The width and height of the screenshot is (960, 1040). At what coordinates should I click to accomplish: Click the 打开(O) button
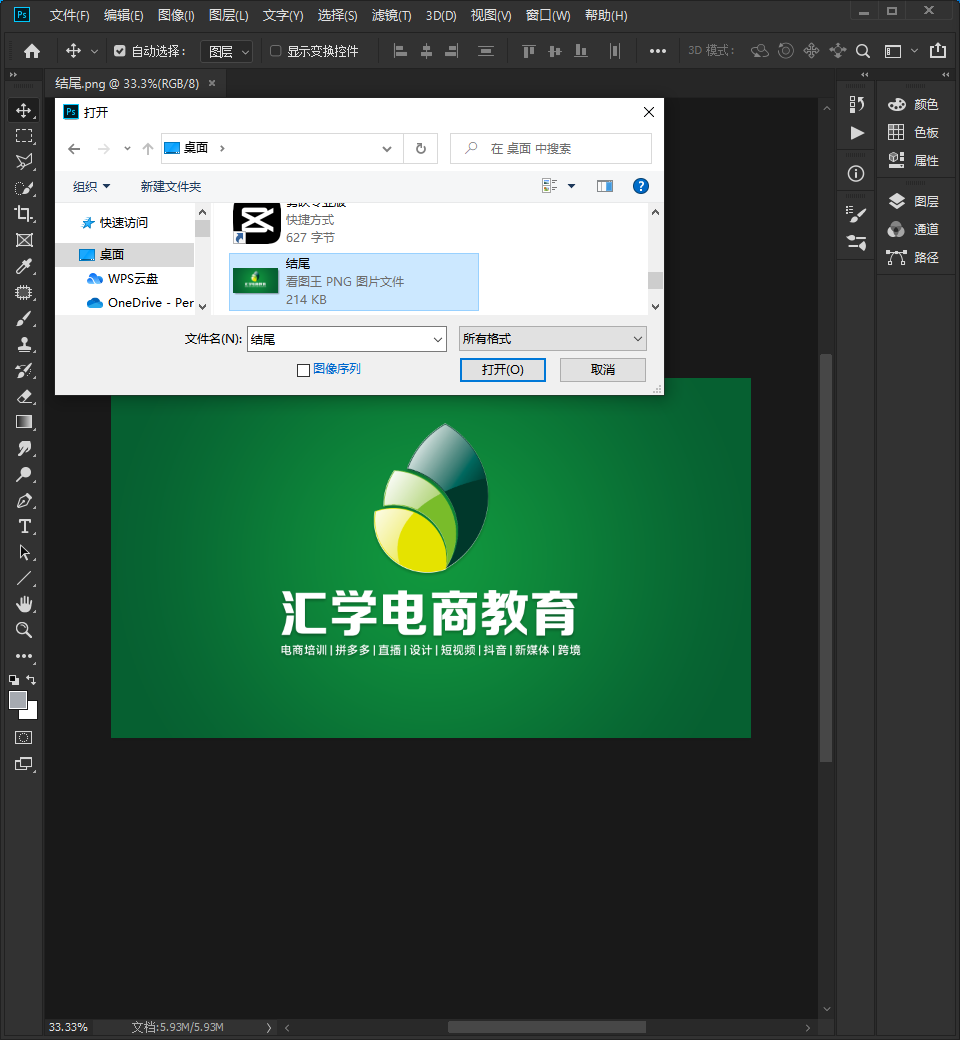503,370
